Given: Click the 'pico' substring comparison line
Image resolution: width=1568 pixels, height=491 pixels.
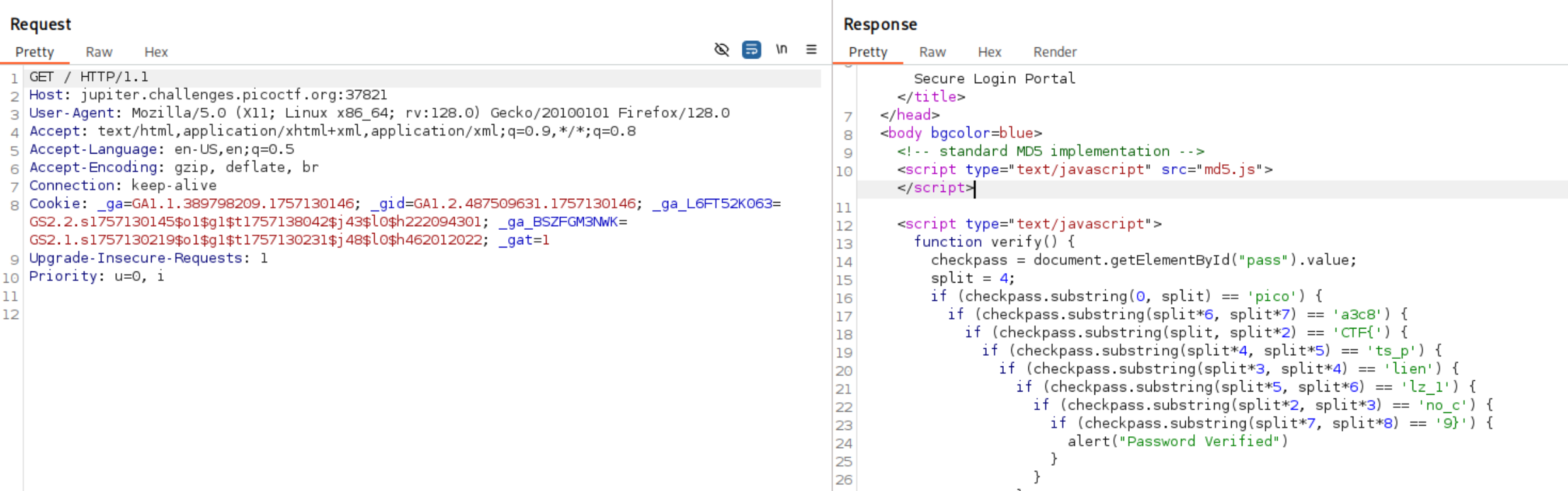Looking at the screenshot, I should tap(1127, 296).
